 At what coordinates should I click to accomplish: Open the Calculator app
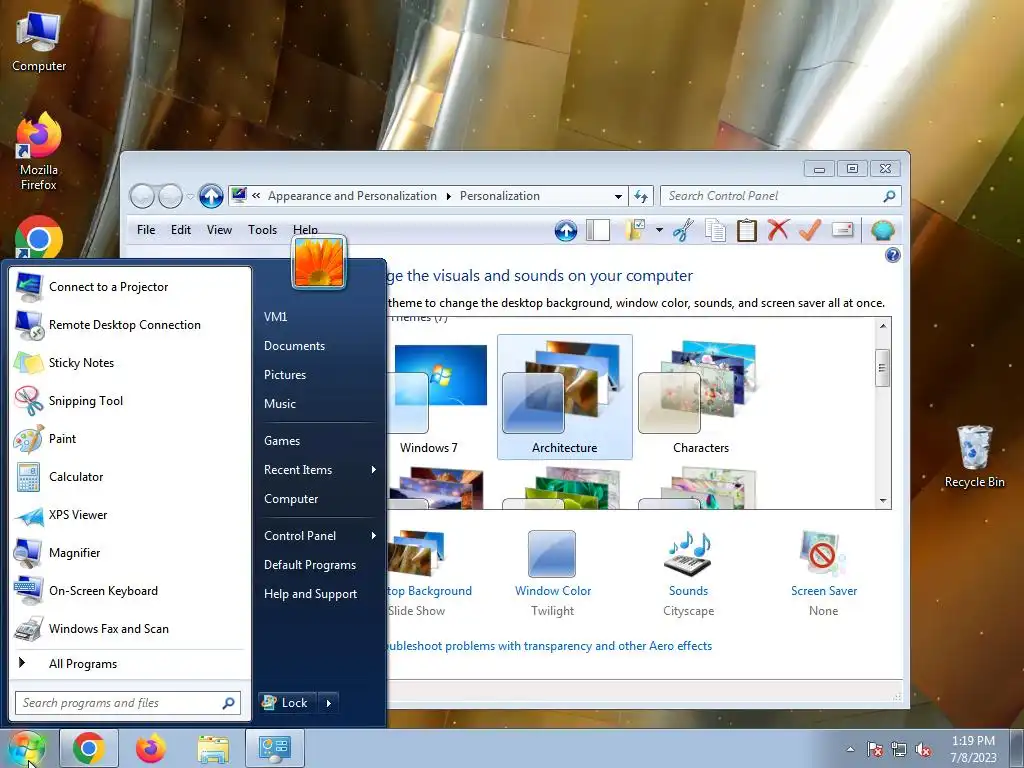click(129, 477)
